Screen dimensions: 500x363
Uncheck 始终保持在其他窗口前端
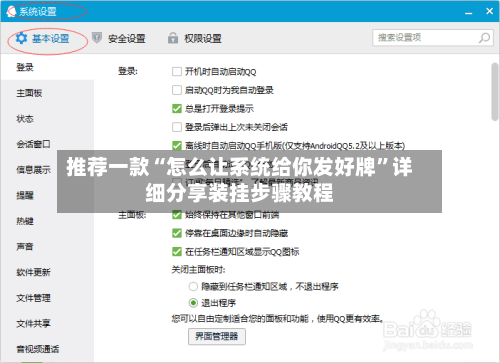(177, 215)
